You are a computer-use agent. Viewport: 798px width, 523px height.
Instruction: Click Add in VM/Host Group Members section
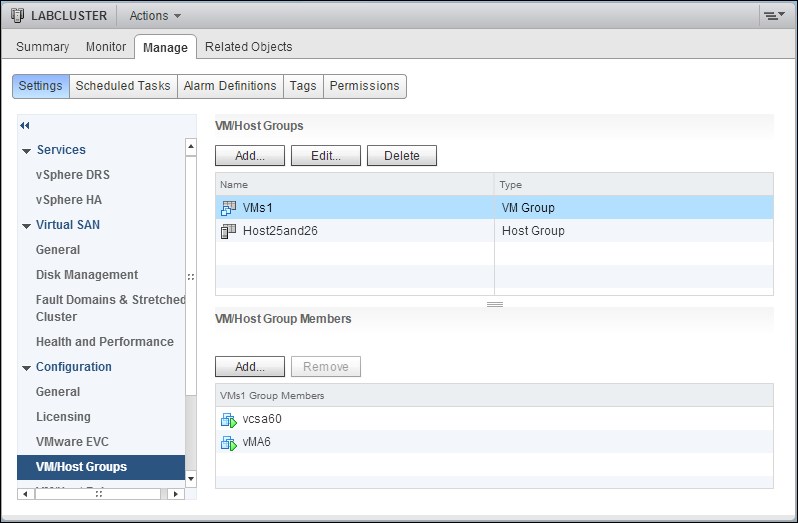[250, 367]
